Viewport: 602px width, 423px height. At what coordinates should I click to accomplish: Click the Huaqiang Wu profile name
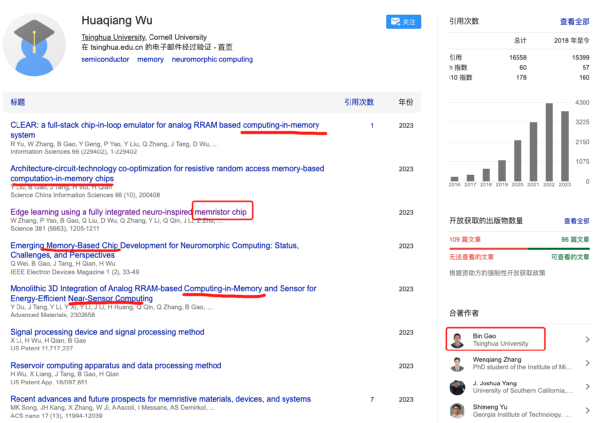(117, 20)
